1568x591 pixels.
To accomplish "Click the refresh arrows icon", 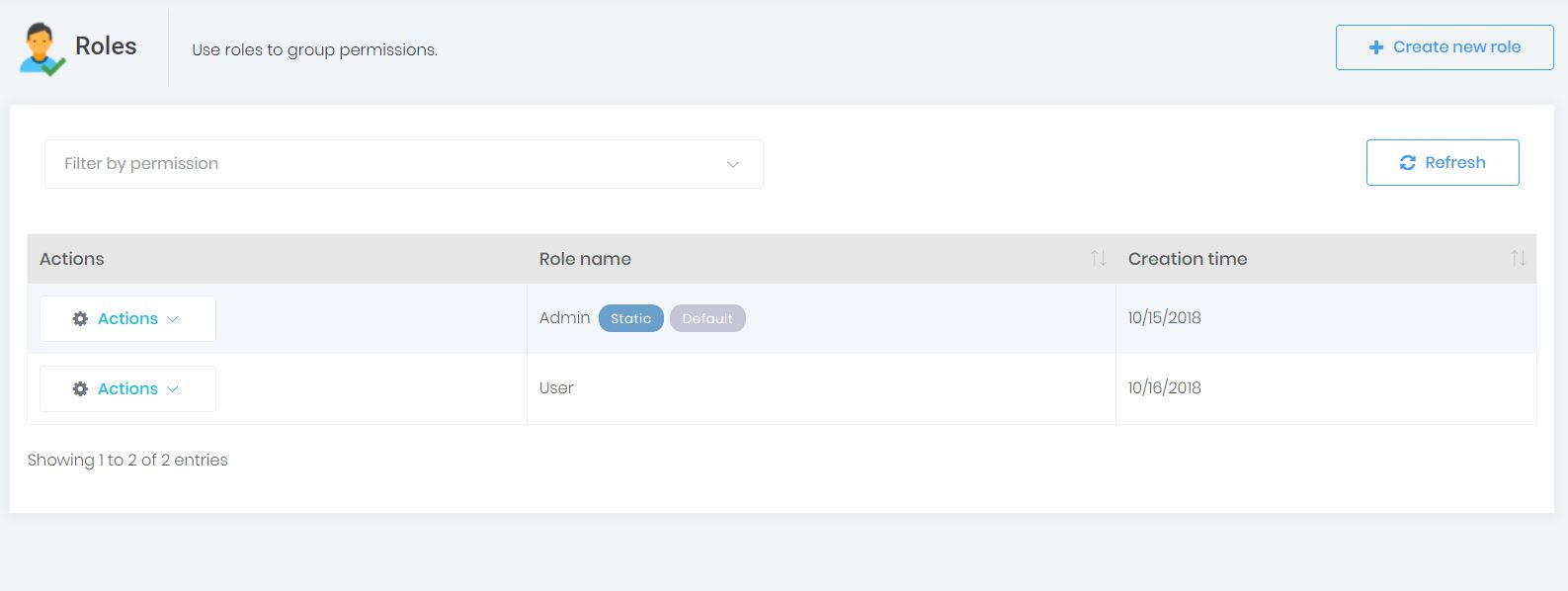I will point(1407,163).
